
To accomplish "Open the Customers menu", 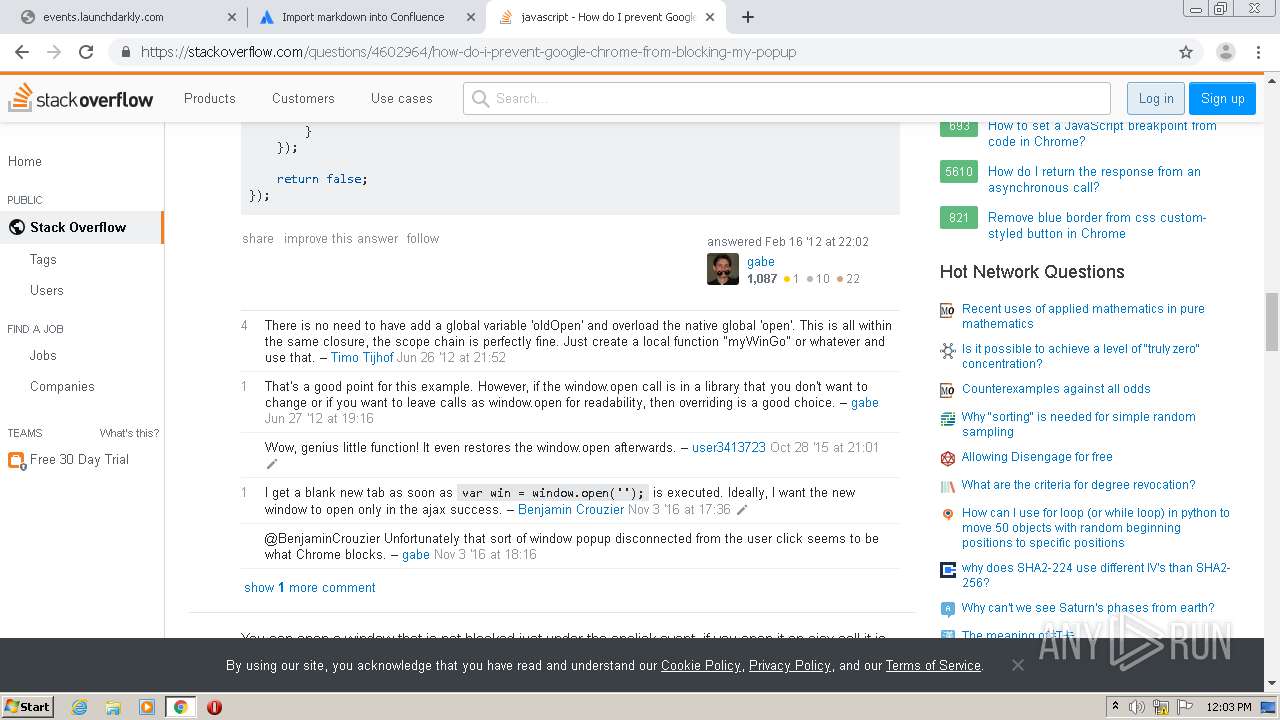I will [303, 98].
